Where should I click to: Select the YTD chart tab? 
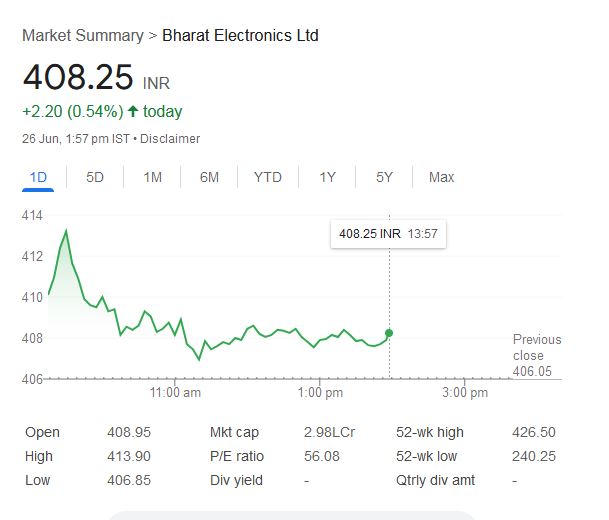coord(267,177)
